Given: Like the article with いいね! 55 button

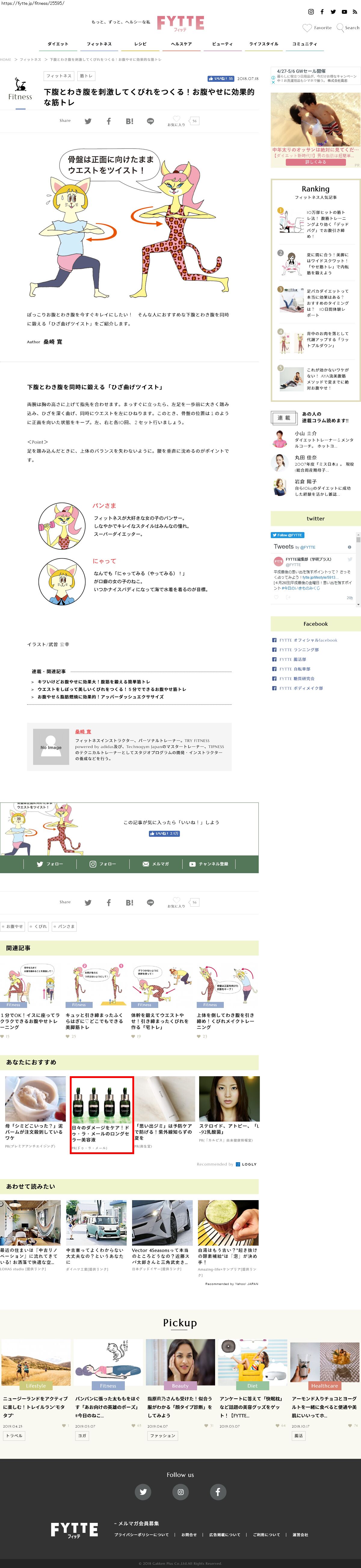Looking at the screenshot, I should (221, 79).
